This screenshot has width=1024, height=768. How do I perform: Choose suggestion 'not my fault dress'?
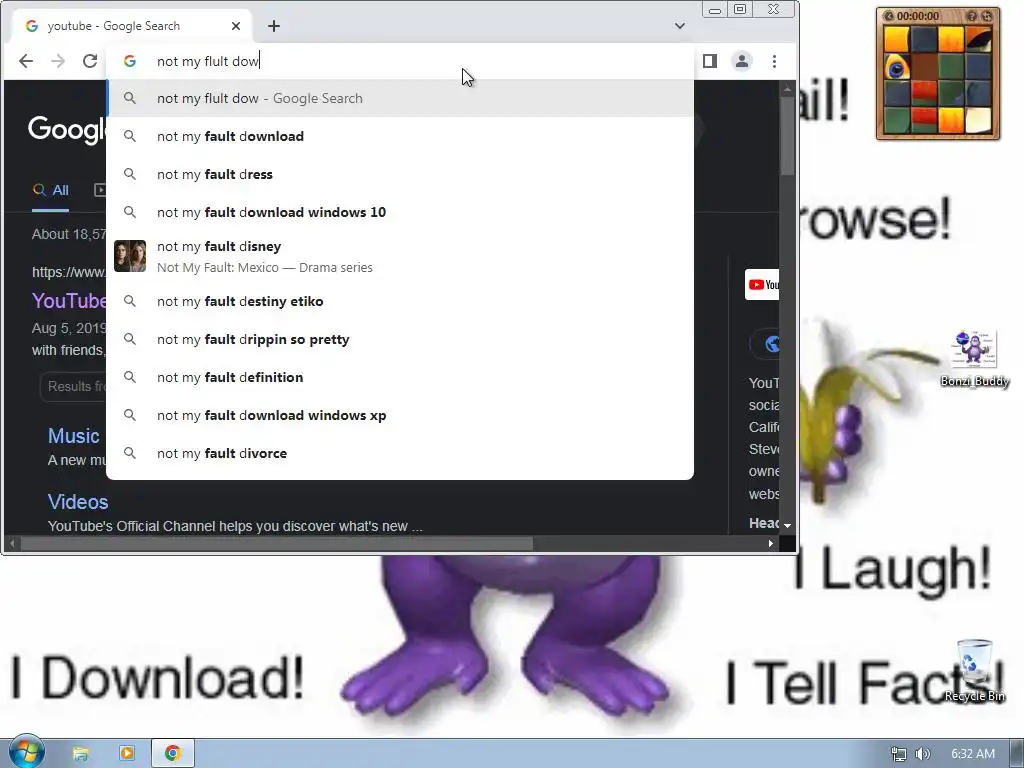point(400,174)
